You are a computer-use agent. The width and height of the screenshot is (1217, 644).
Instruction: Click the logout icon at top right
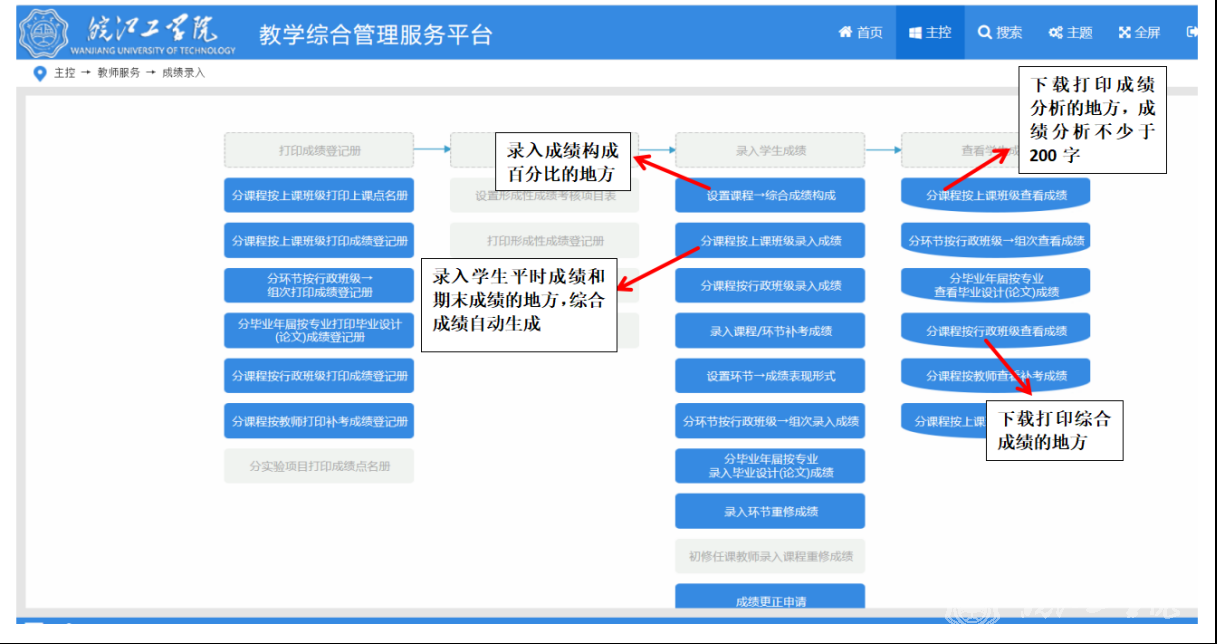point(1191,32)
